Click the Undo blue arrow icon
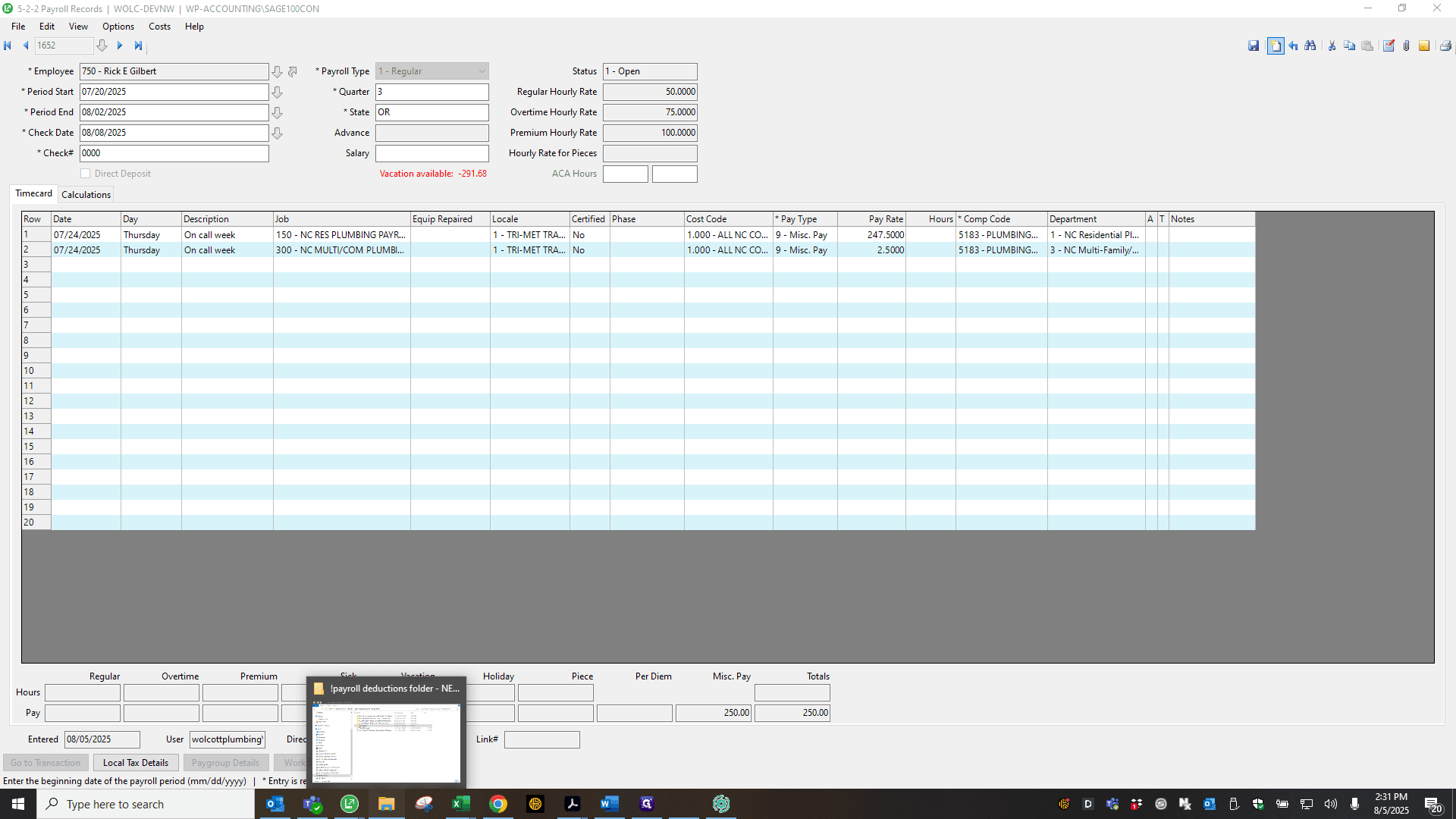This screenshot has height=819, width=1456. (1294, 46)
